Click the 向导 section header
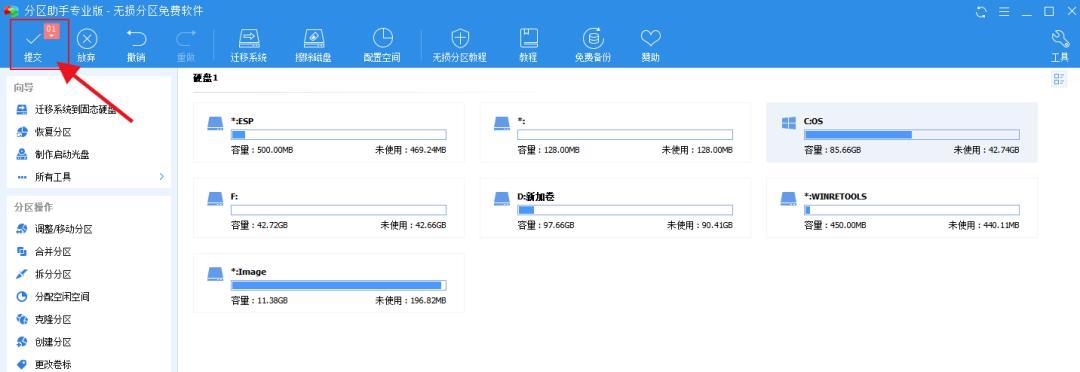 pos(24,87)
